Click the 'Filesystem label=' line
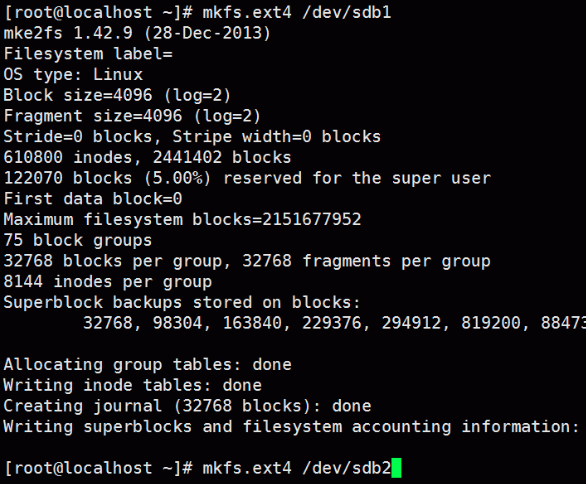 (x=88, y=54)
